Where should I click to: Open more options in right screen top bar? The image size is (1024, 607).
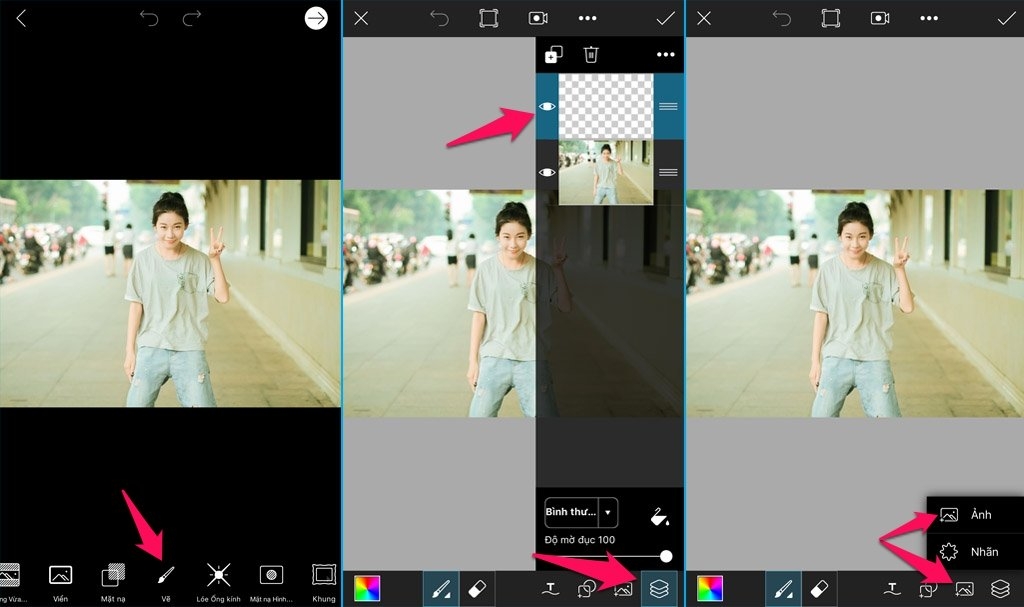(929, 18)
